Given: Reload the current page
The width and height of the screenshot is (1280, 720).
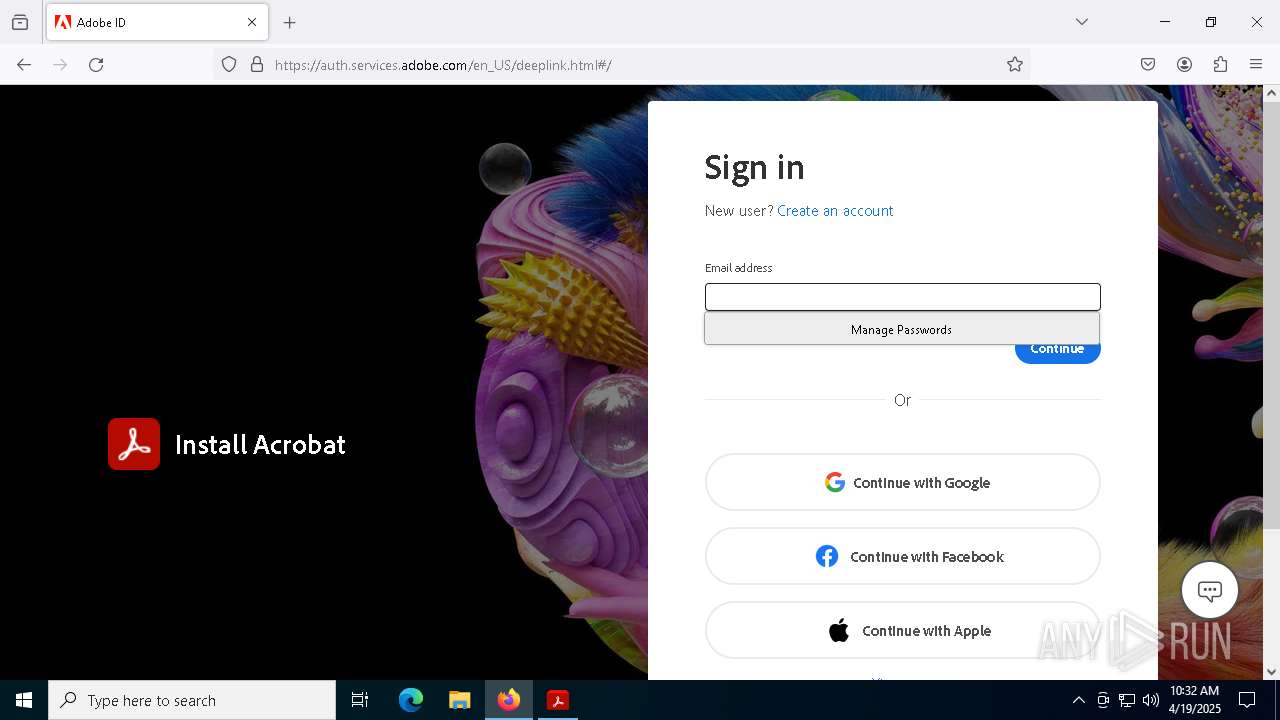Looking at the screenshot, I should pos(96,65).
